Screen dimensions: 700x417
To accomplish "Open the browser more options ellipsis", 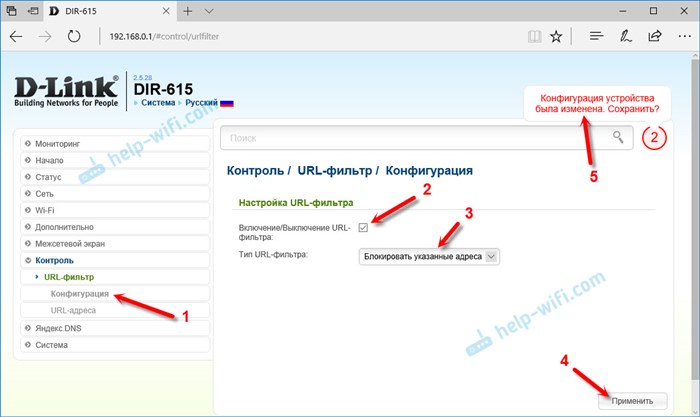I will 684,36.
